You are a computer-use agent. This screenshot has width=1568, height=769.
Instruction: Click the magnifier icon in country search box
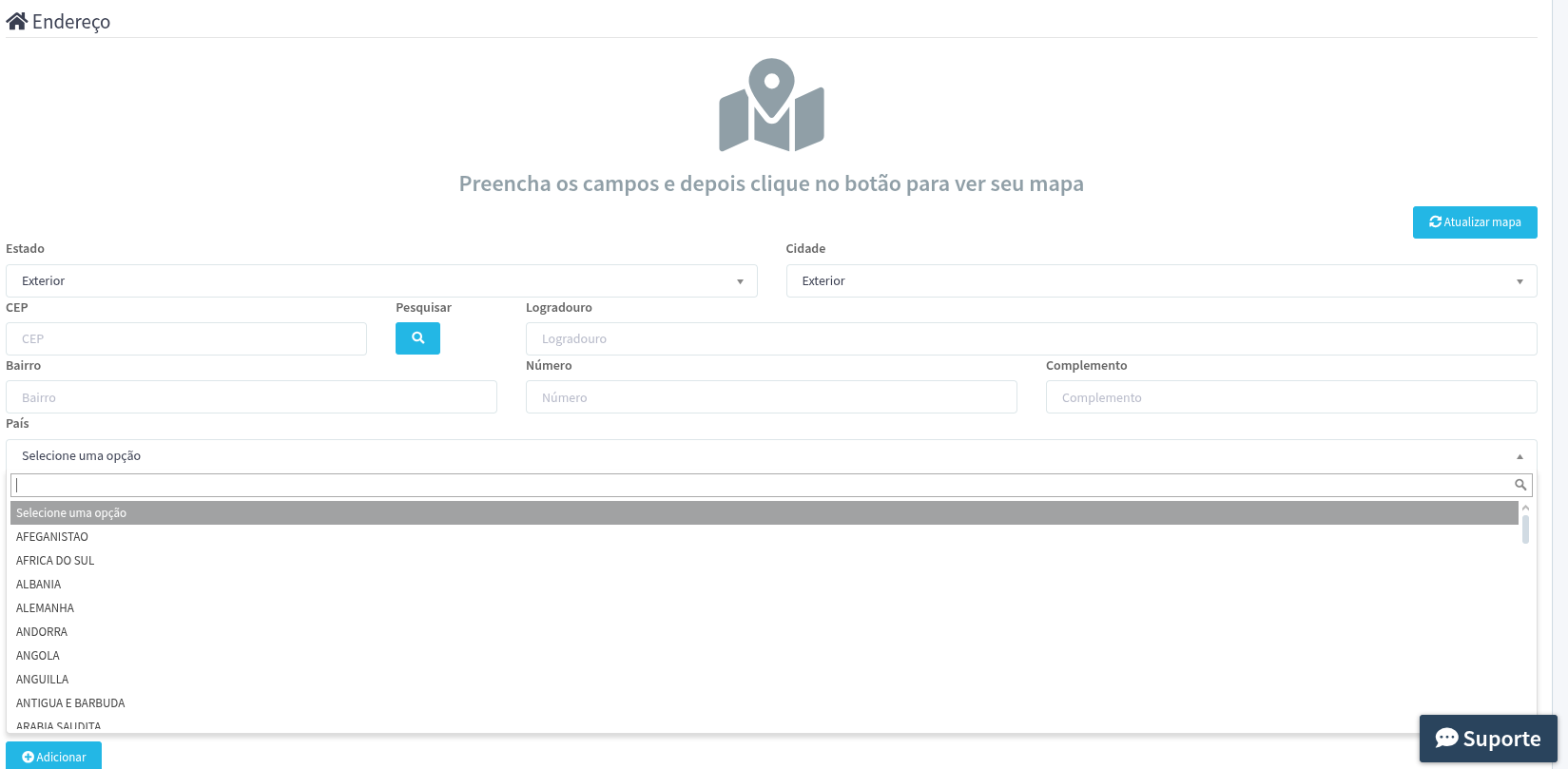tap(1520, 485)
